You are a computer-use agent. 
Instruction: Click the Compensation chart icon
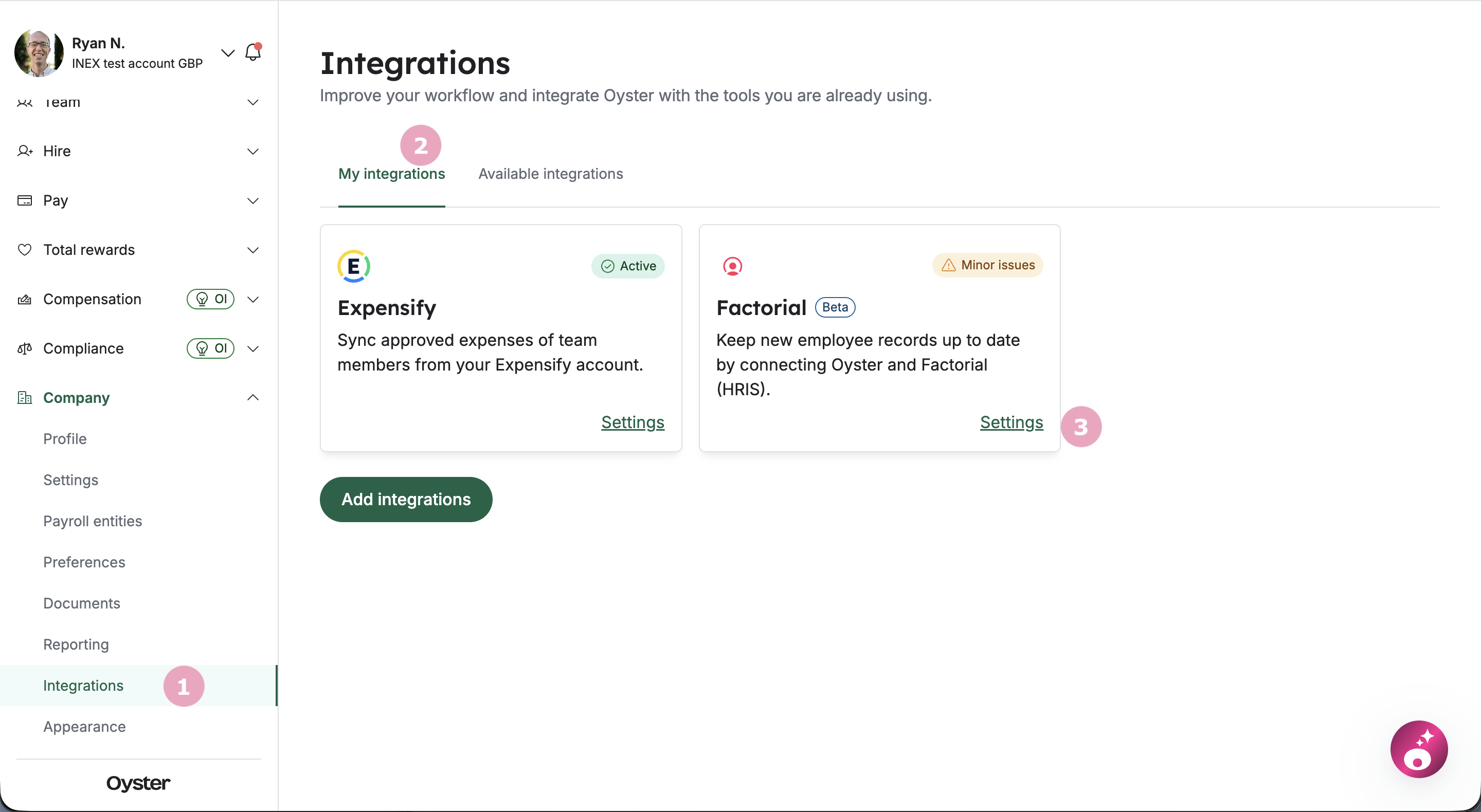(25, 300)
